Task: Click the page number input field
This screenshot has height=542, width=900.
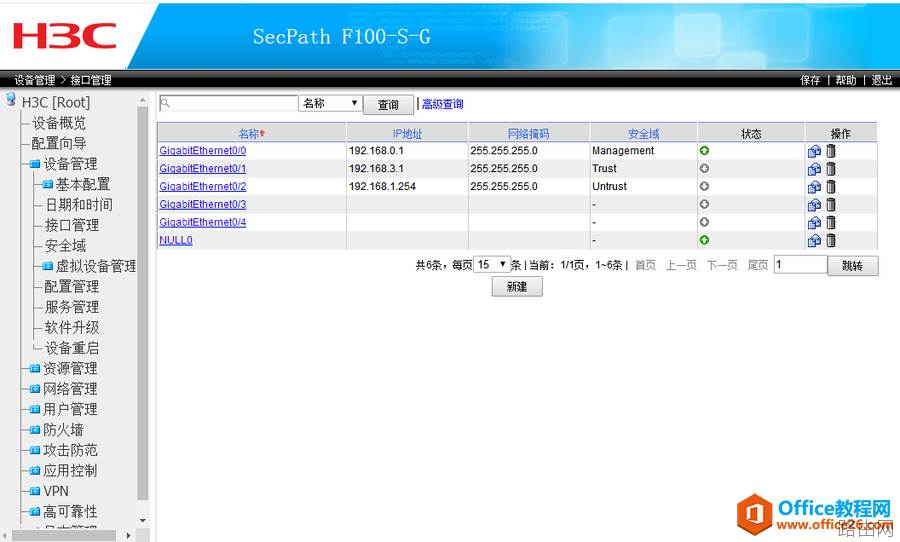Action: [x=801, y=265]
